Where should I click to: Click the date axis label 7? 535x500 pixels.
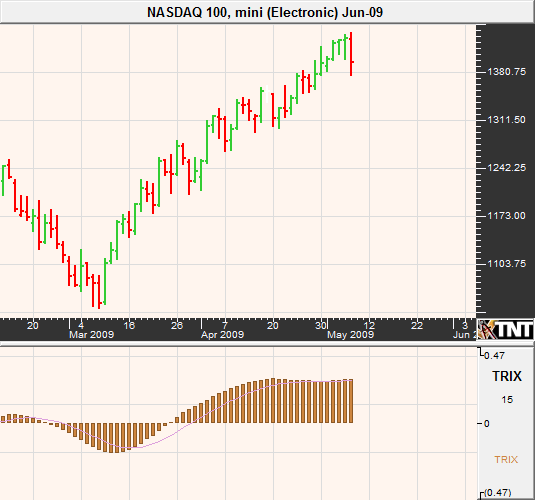(225, 325)
